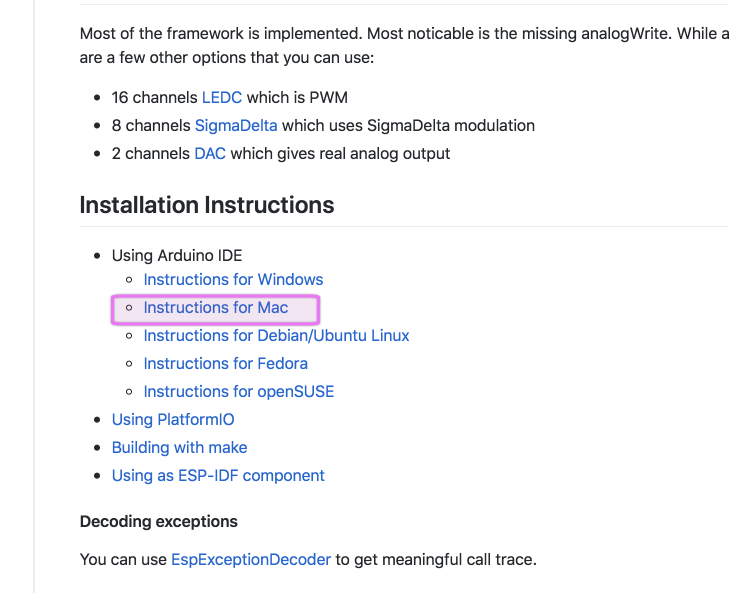Click the Using Arduino IDE list item

point(177,256)
